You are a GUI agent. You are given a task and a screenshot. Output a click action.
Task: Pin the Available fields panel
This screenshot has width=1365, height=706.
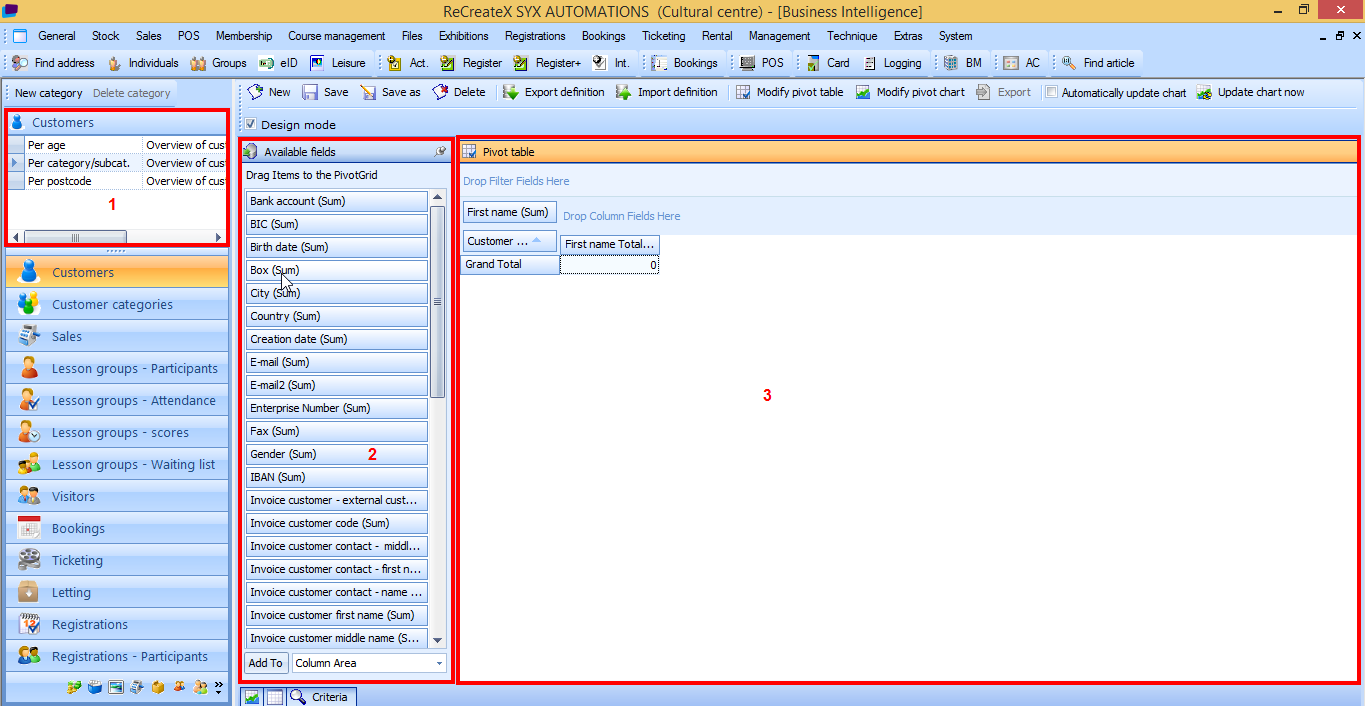coord(440,152)
